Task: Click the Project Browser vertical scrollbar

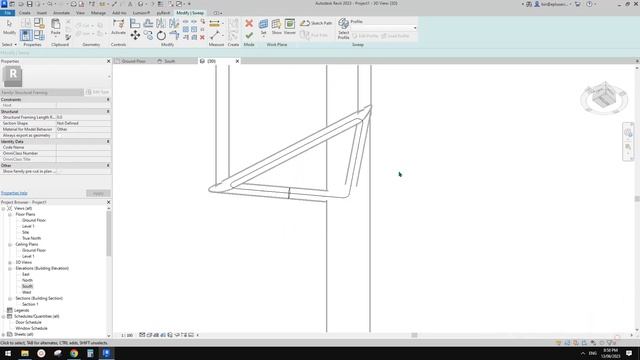Action: click(x=109, y=235)
